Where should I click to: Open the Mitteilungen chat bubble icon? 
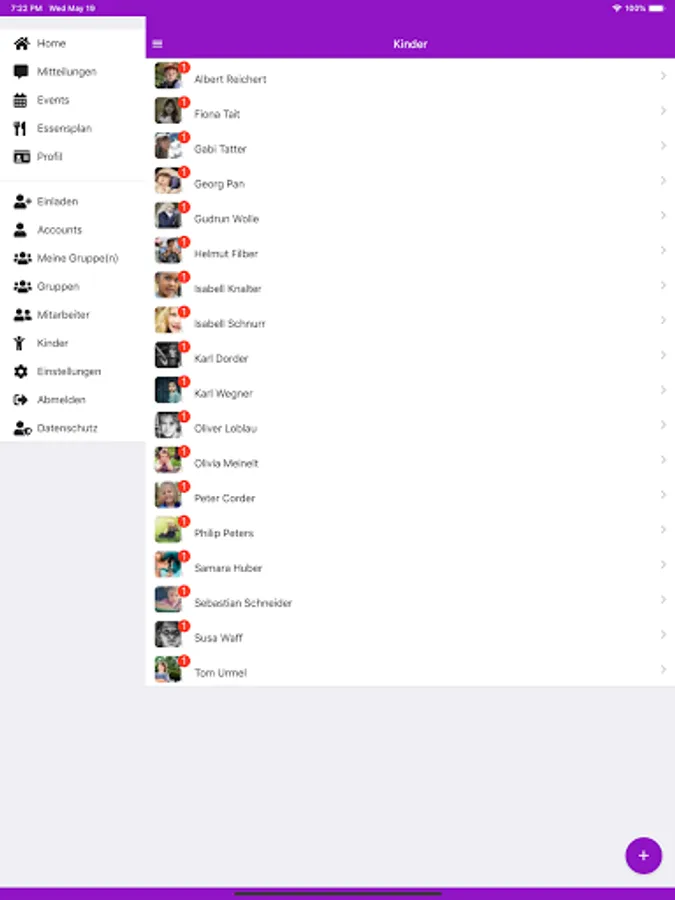(x=21, y=72)
